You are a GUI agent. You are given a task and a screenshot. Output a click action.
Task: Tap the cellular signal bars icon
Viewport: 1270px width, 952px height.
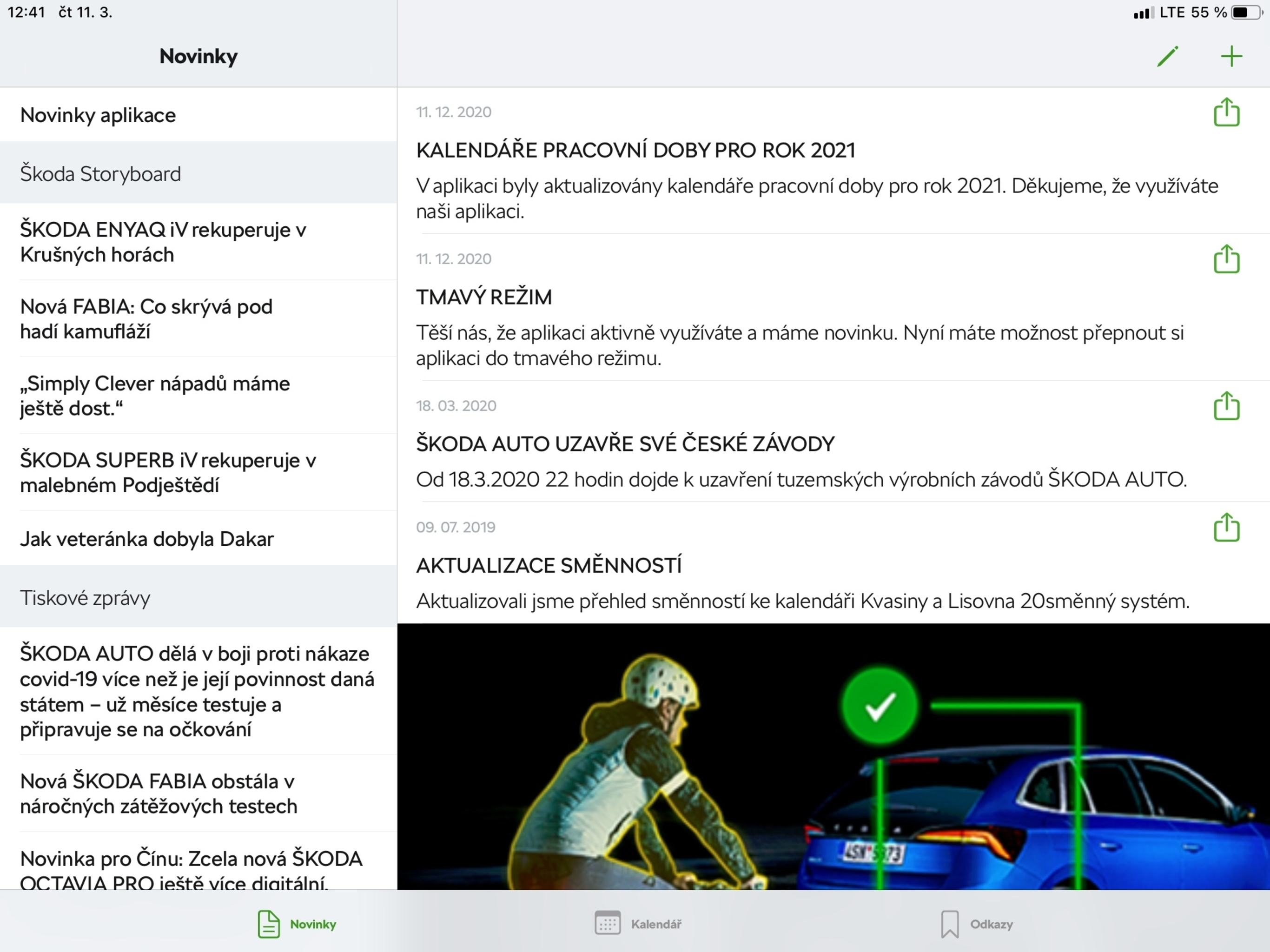pos(1143,13)
